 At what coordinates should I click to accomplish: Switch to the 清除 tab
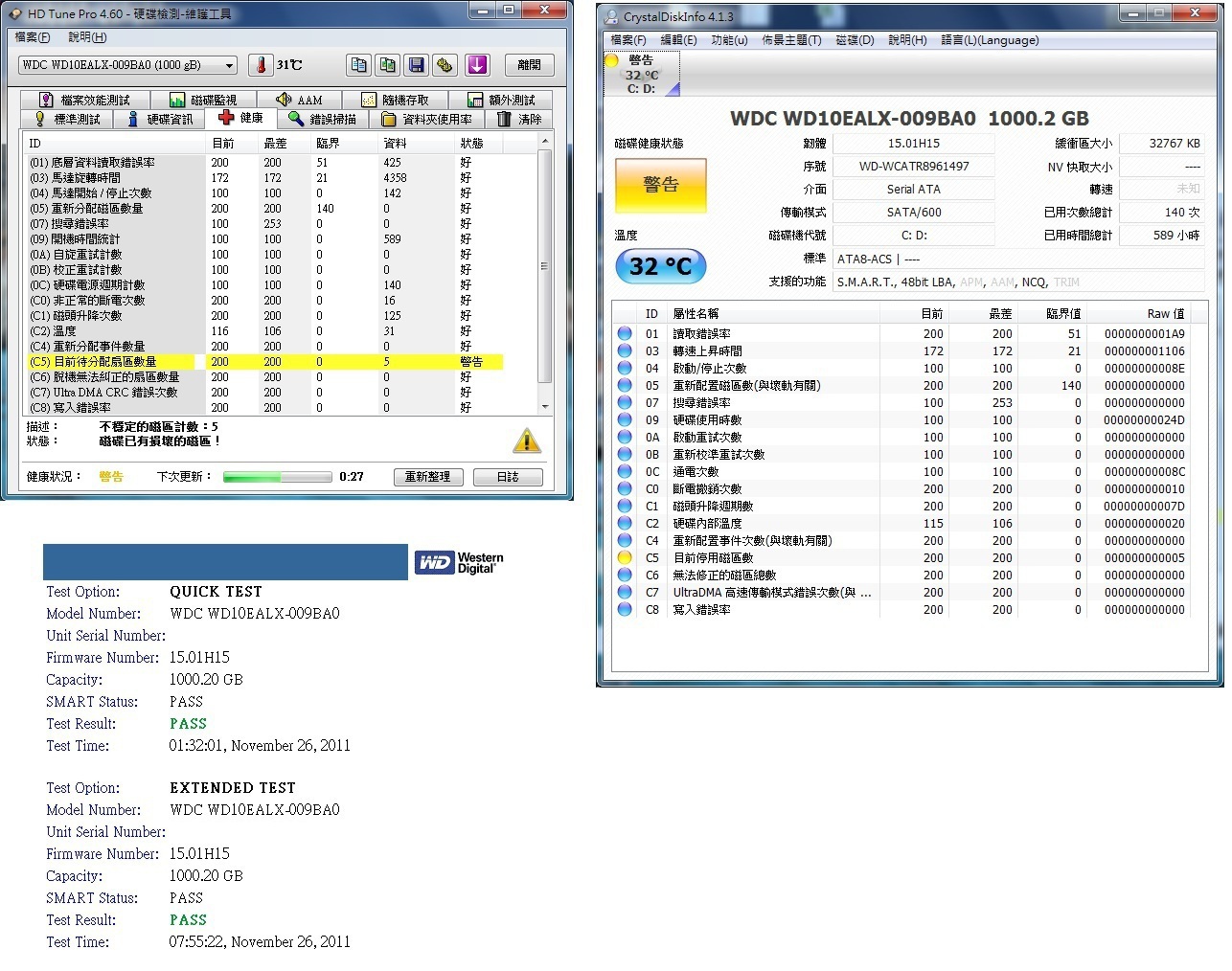click(x=519, y=119)
